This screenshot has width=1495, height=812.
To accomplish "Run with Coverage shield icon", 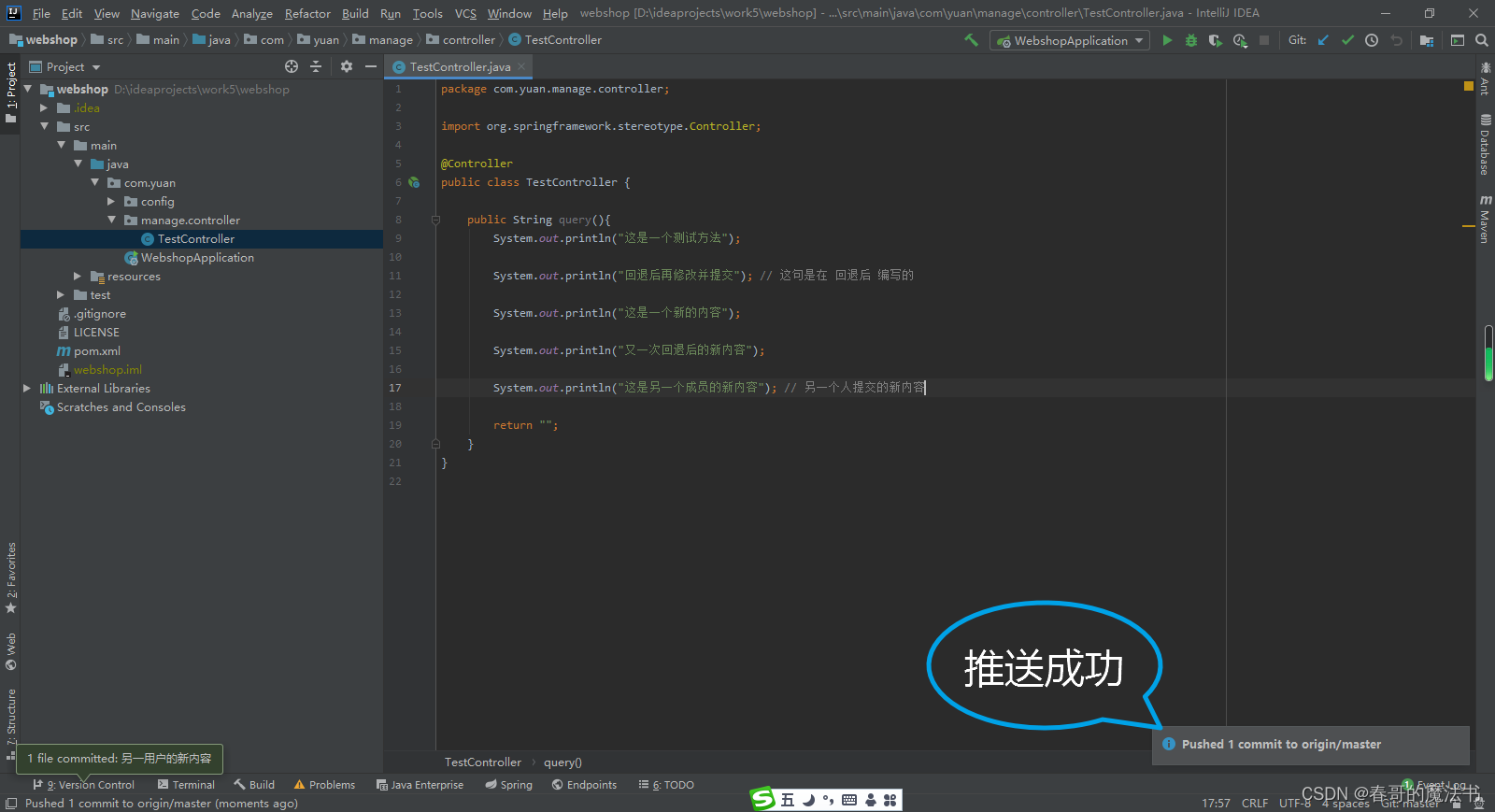I will click(1215, 40).
